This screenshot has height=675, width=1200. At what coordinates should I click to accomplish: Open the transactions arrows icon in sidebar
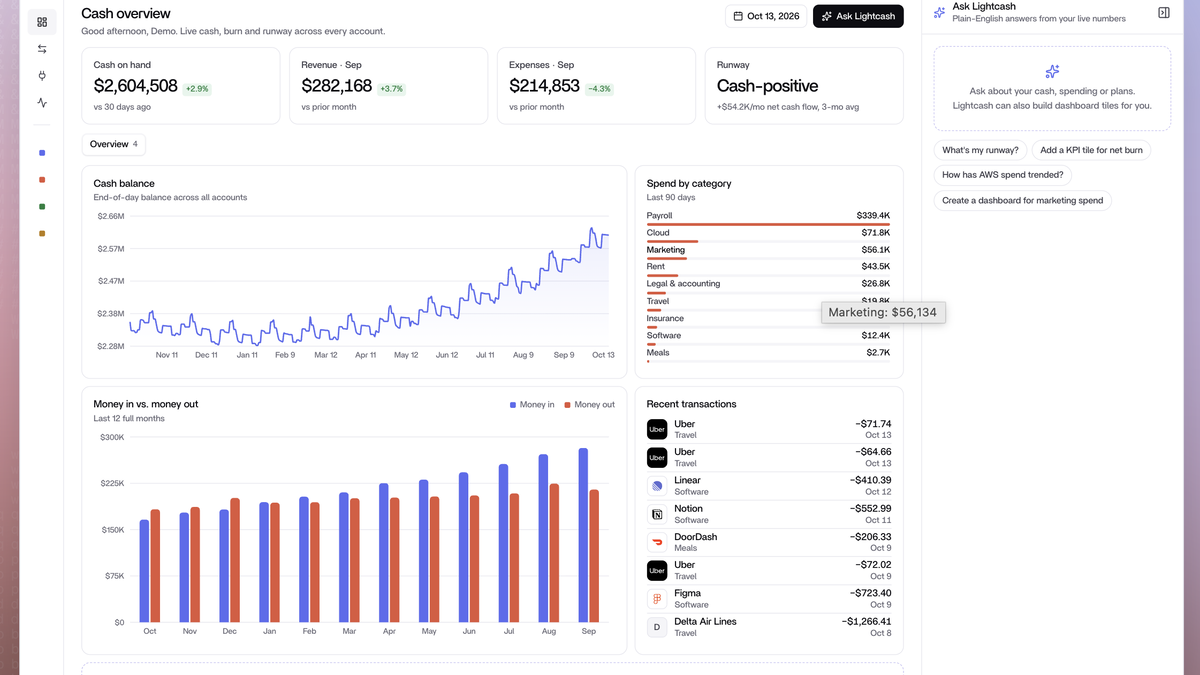(x=42, y=49)
